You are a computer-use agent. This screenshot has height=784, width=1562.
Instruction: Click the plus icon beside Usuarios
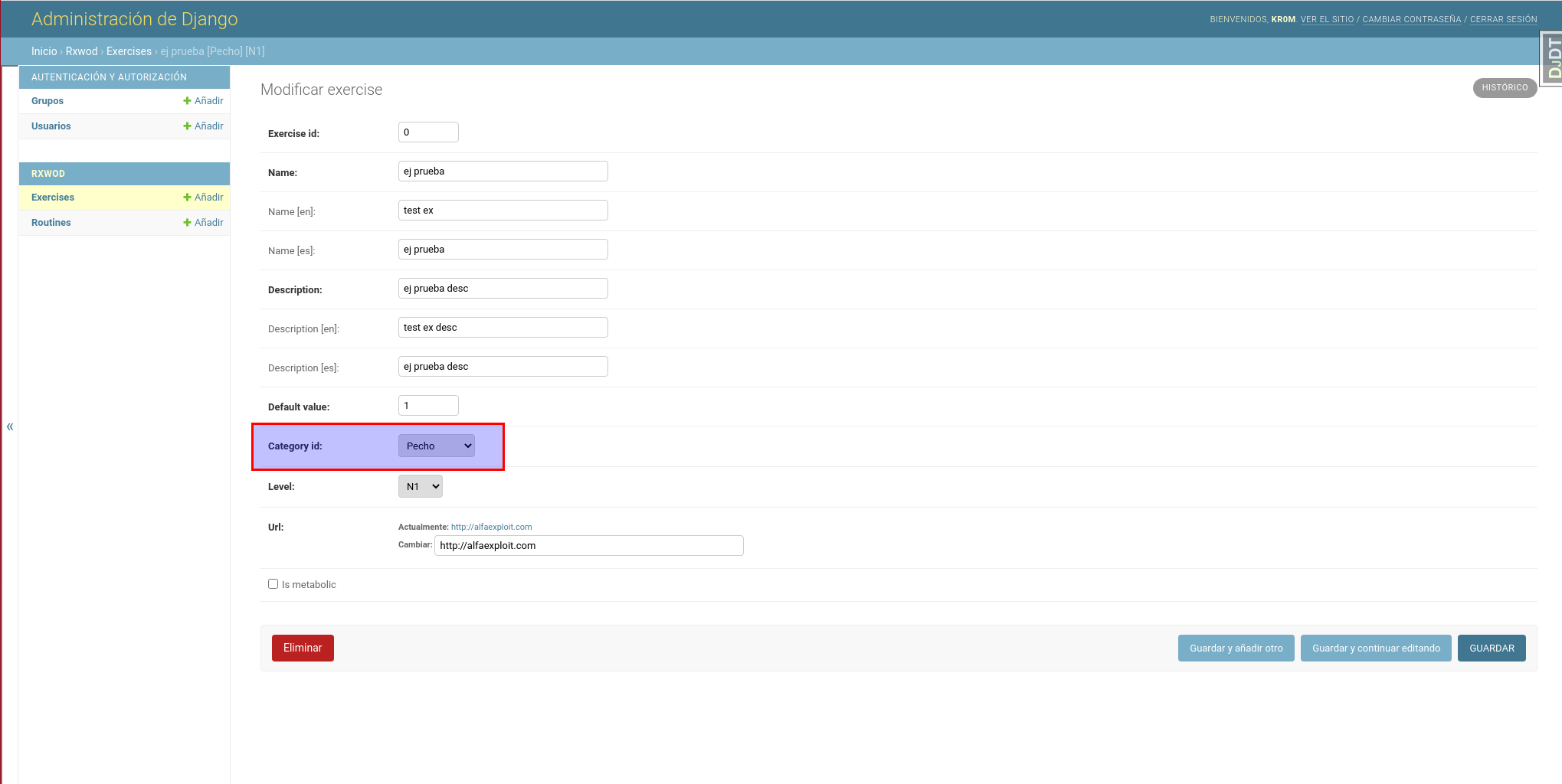tap(187, 126)
